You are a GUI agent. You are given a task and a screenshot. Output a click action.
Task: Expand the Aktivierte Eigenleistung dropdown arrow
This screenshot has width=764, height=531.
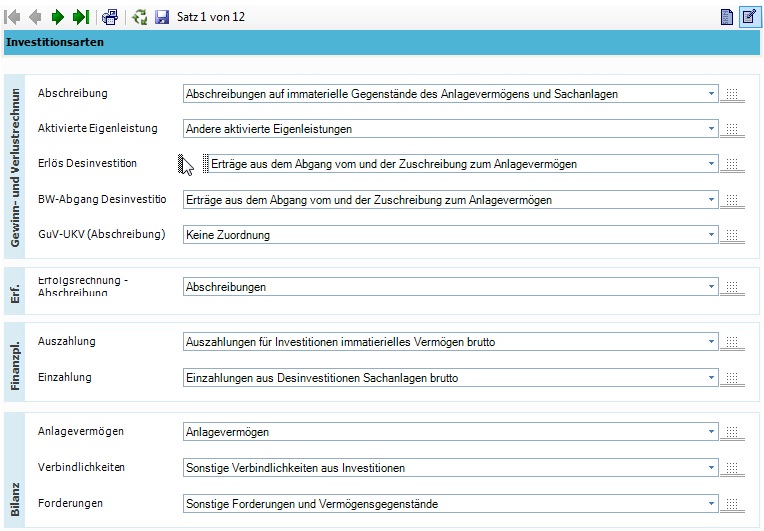point(711,129)
